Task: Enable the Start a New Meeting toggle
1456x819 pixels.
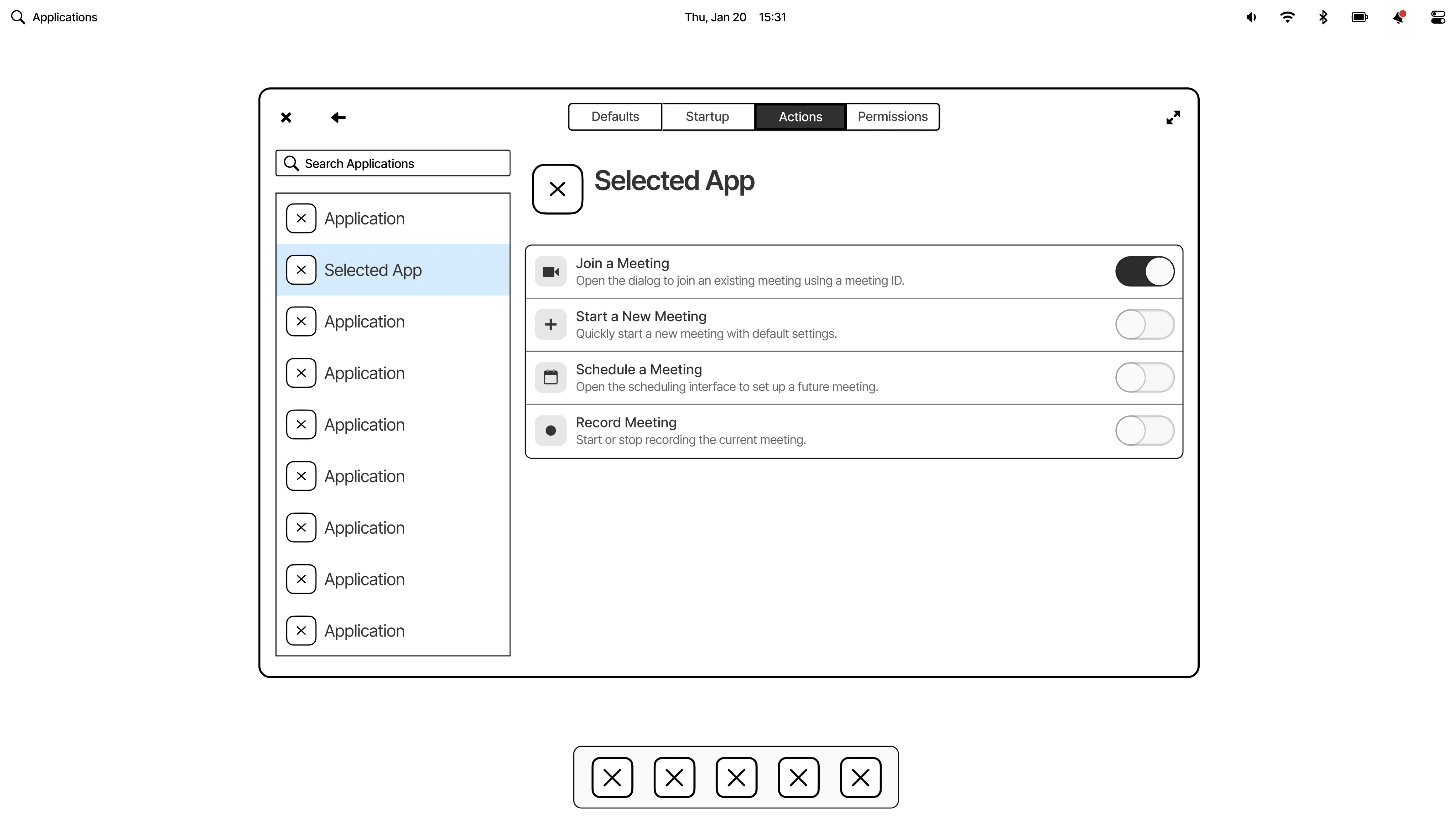Action: [x=1144, y=325]
